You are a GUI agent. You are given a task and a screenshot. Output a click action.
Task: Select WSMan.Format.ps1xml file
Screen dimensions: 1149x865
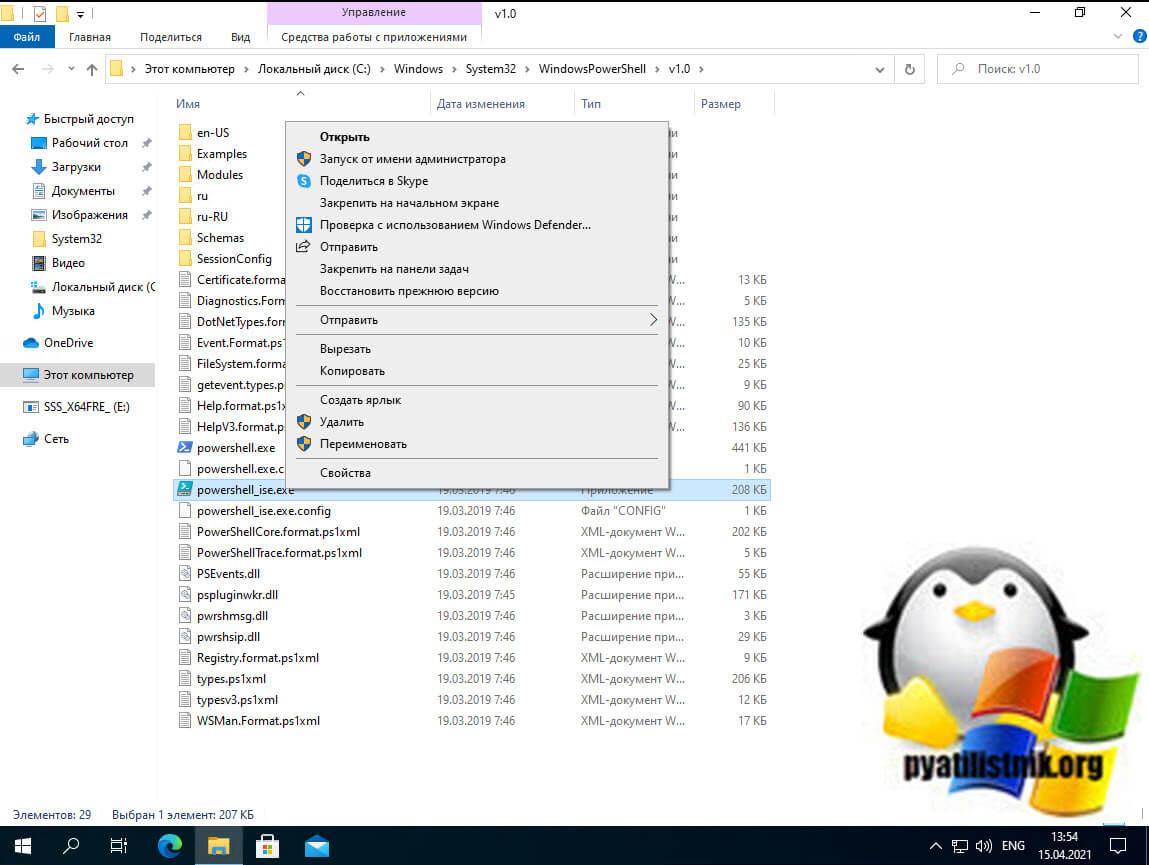point(258,721)
